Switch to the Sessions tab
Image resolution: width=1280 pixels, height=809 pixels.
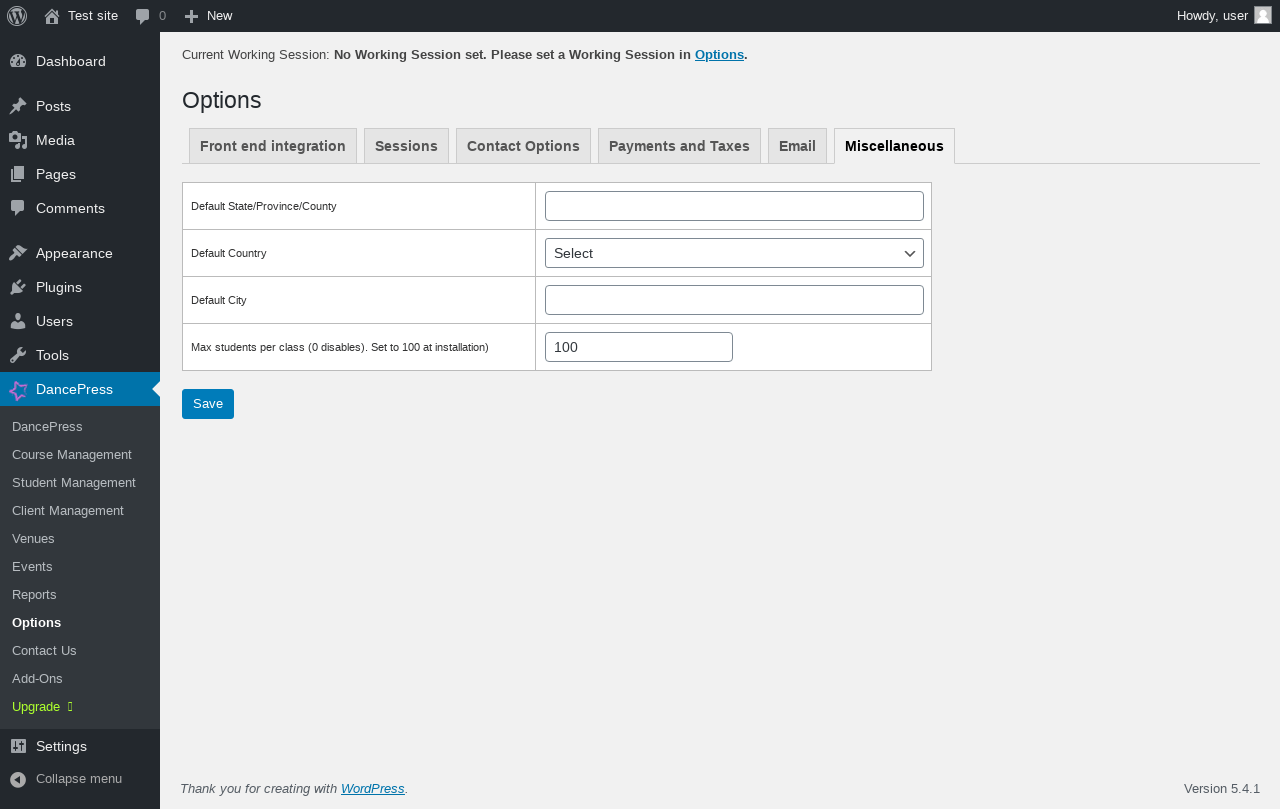(406, 146)
